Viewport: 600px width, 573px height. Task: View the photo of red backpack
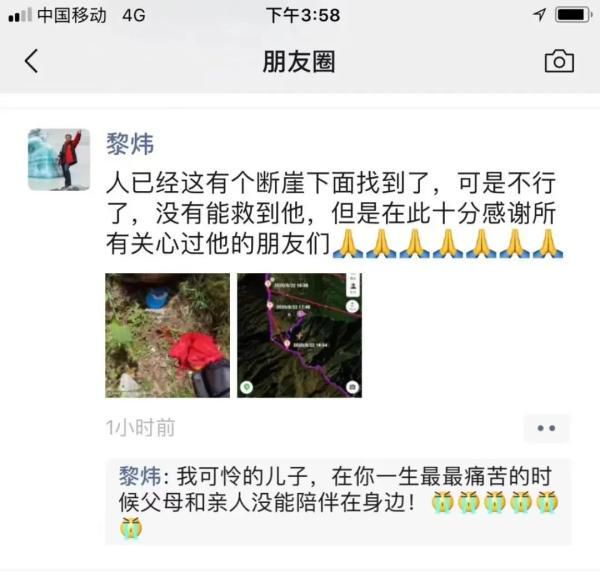(168, 335)
